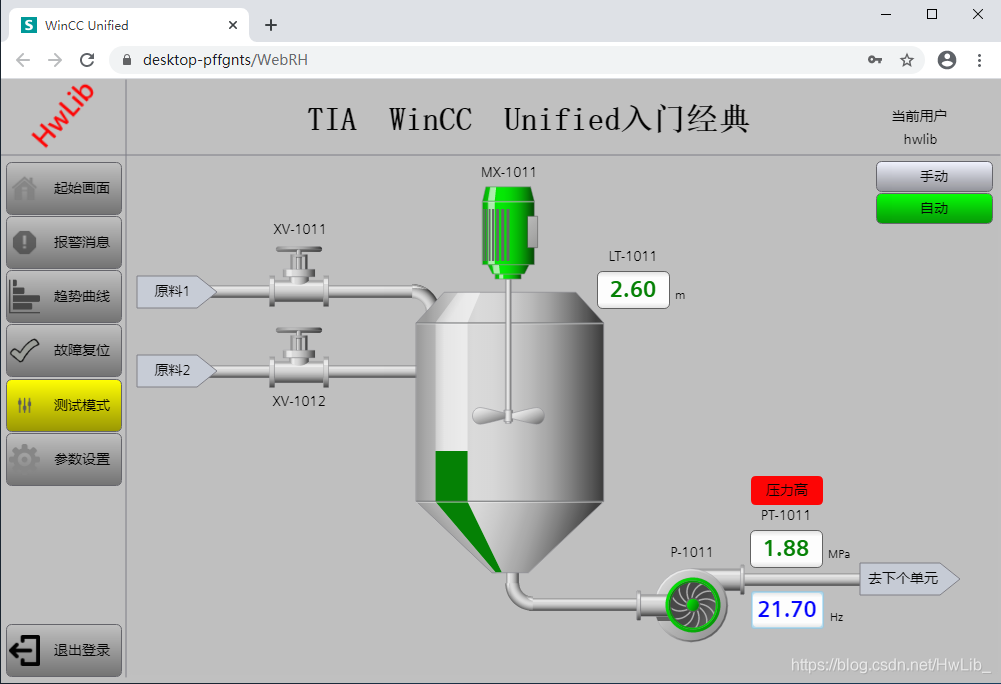Click the current user name hwlib
The width and height of the screenshot is (1001, 684).
[920, 139]
